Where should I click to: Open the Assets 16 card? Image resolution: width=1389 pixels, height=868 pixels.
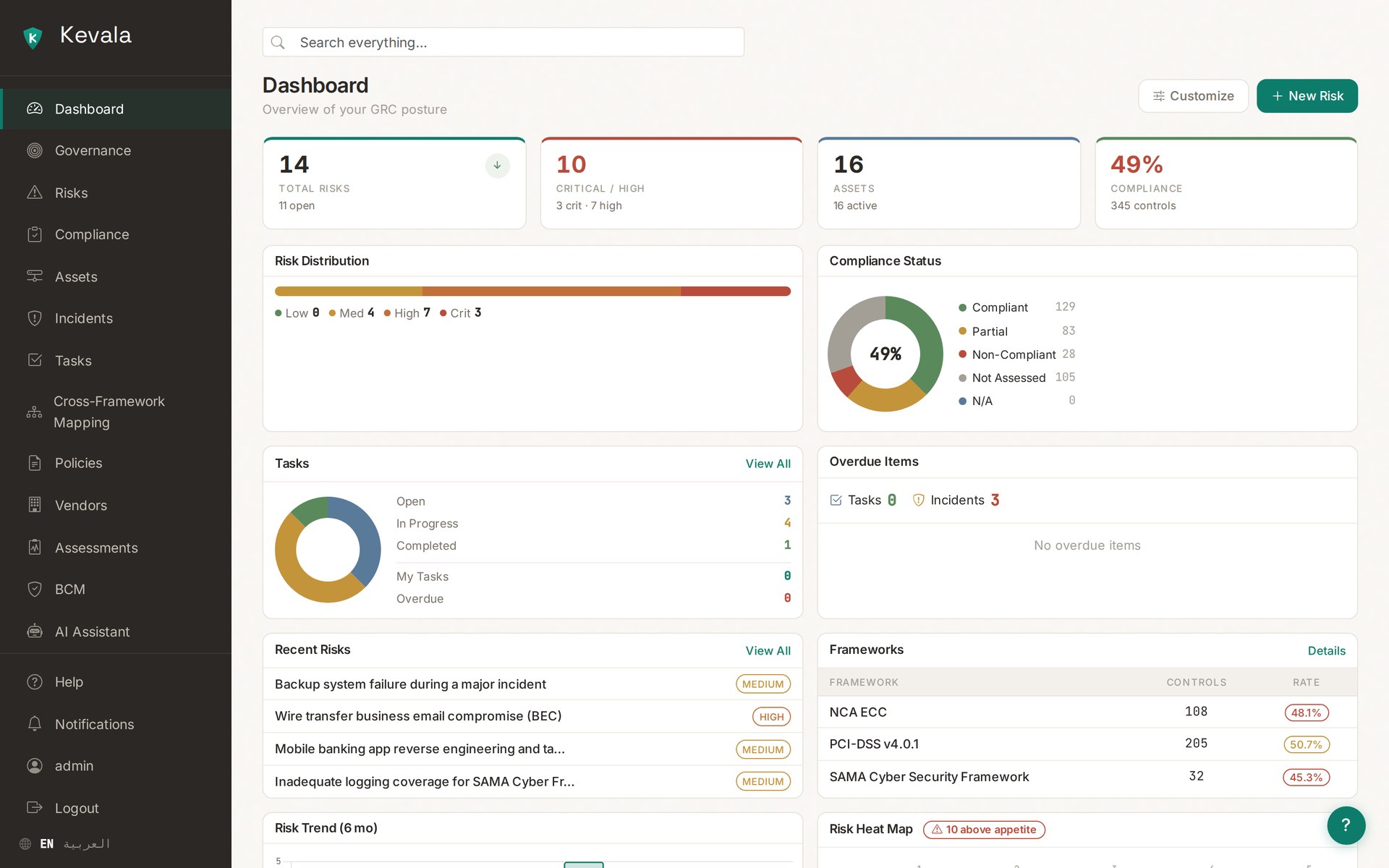click(948, 184)
